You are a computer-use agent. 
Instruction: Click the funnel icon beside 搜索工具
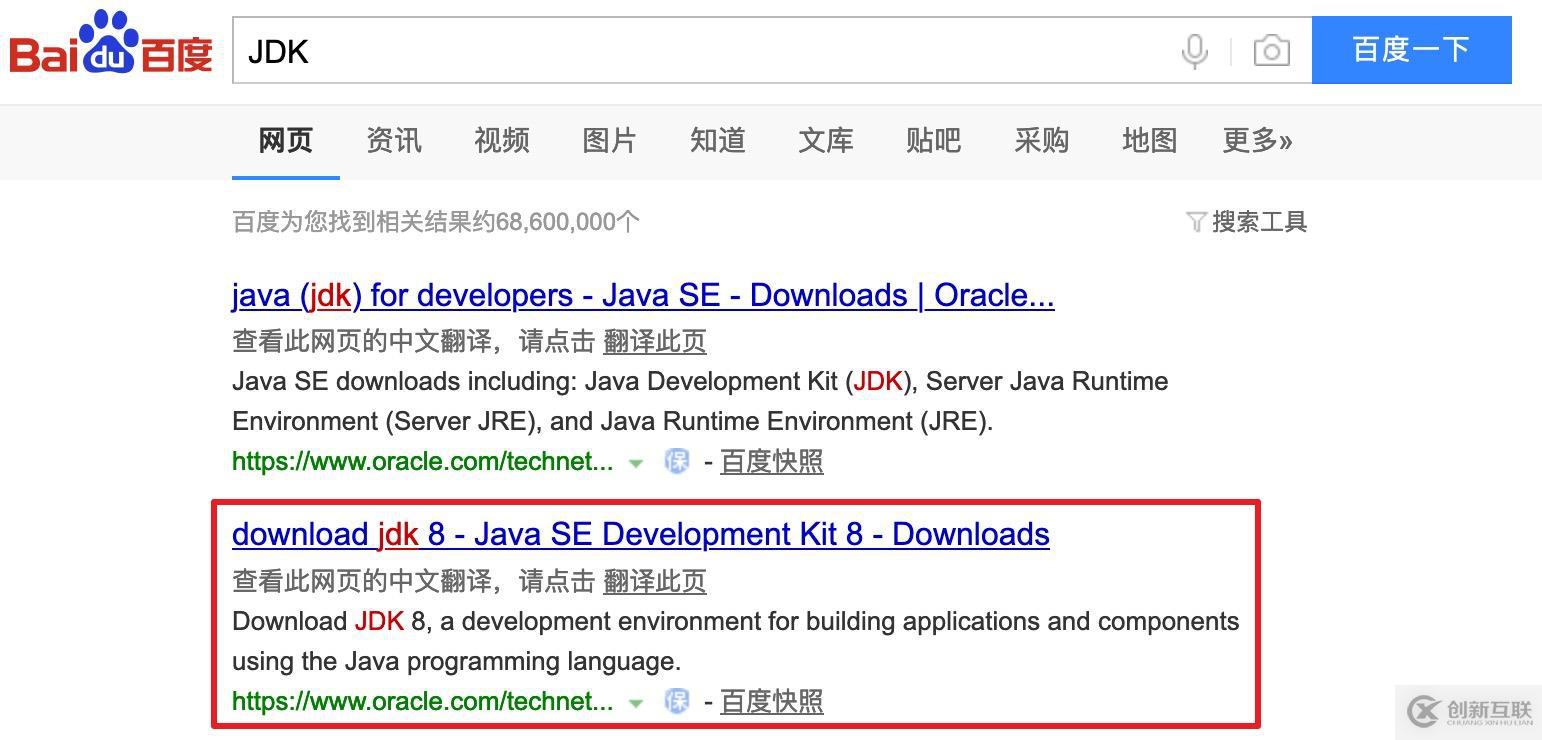pos(1195,222)
